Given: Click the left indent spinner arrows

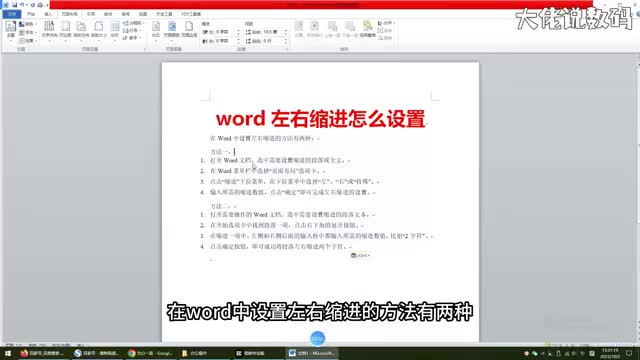Looking at the screenshot, I should click(239, 32).
